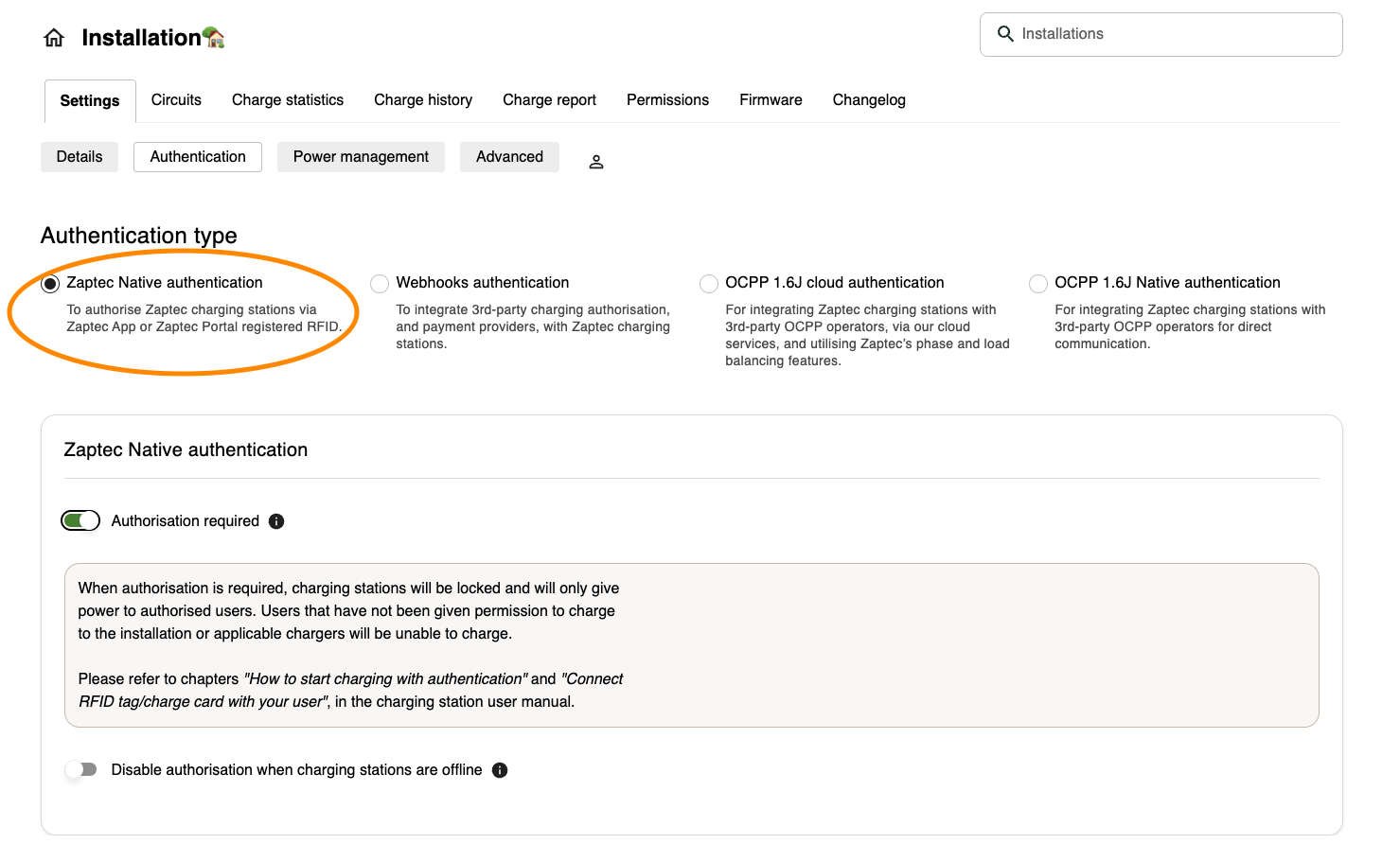Select Zaptec Native authentication radio button
Screen dimensions: 1400x844
51,284
